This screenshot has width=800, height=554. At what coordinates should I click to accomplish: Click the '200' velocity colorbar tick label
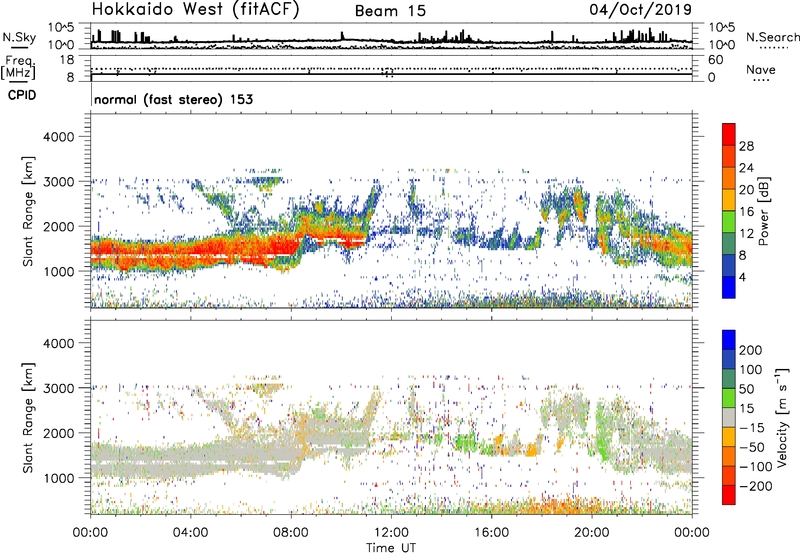(751, 350)
